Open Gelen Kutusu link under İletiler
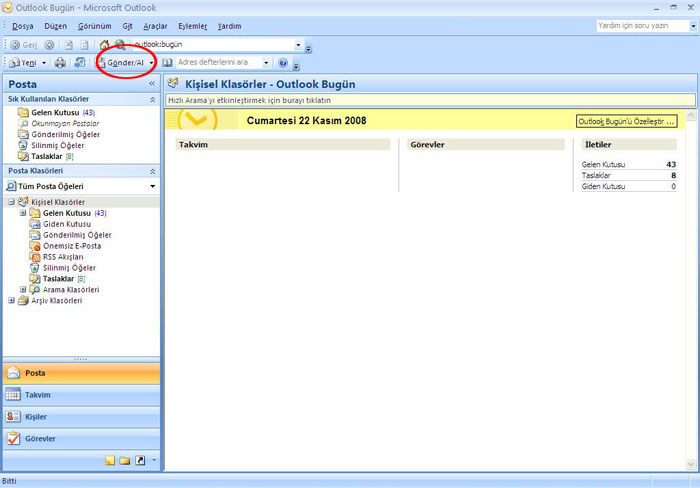Viewport: 700px width, 488px height. point(603,164)
